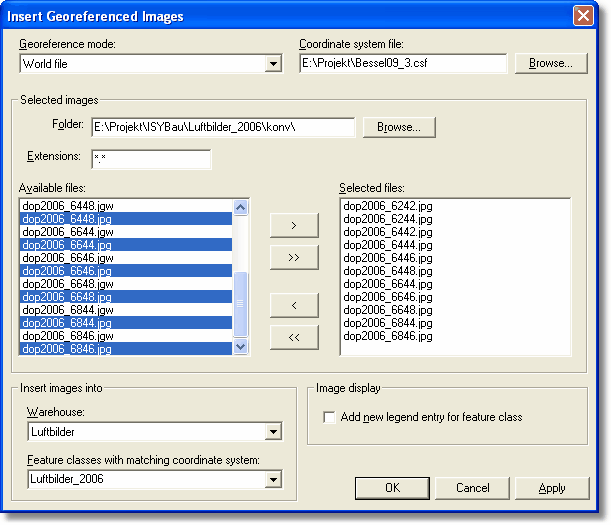611x525 pixels.
Task: Remove all files with double left arrow button
Action: 294,337
